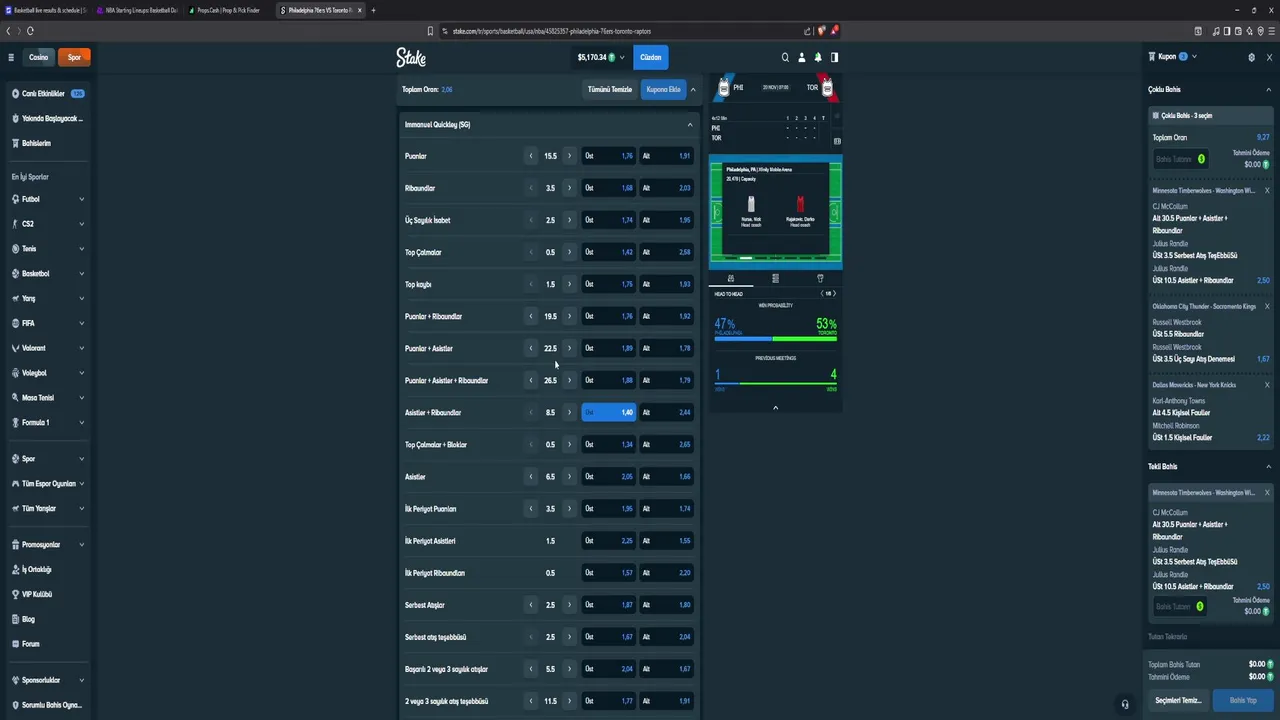Click Kupona Ekle button
This screenshot has height=720, width=1280.
click(663, 89)
